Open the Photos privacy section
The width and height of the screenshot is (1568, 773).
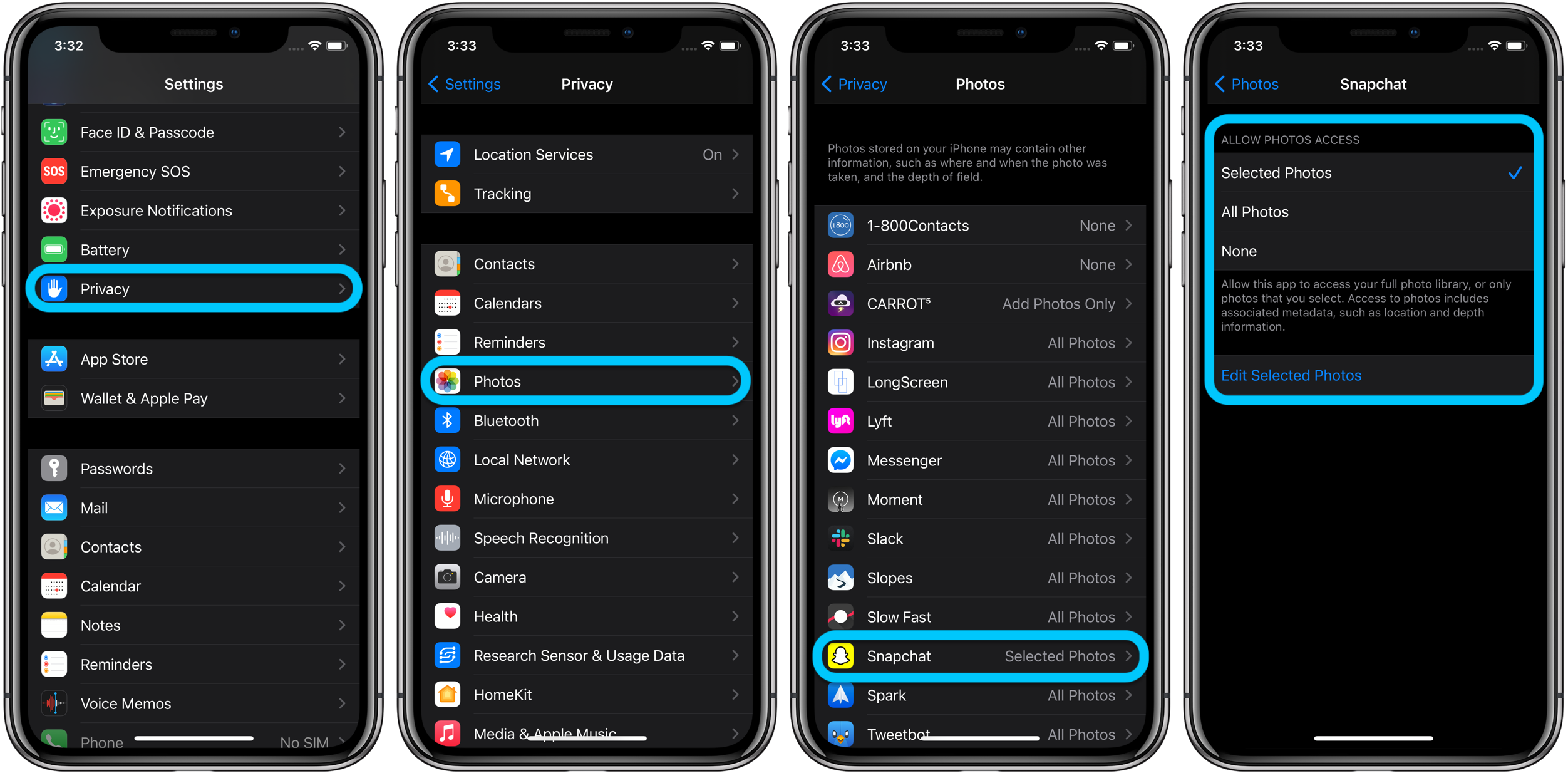click(589, 381)
